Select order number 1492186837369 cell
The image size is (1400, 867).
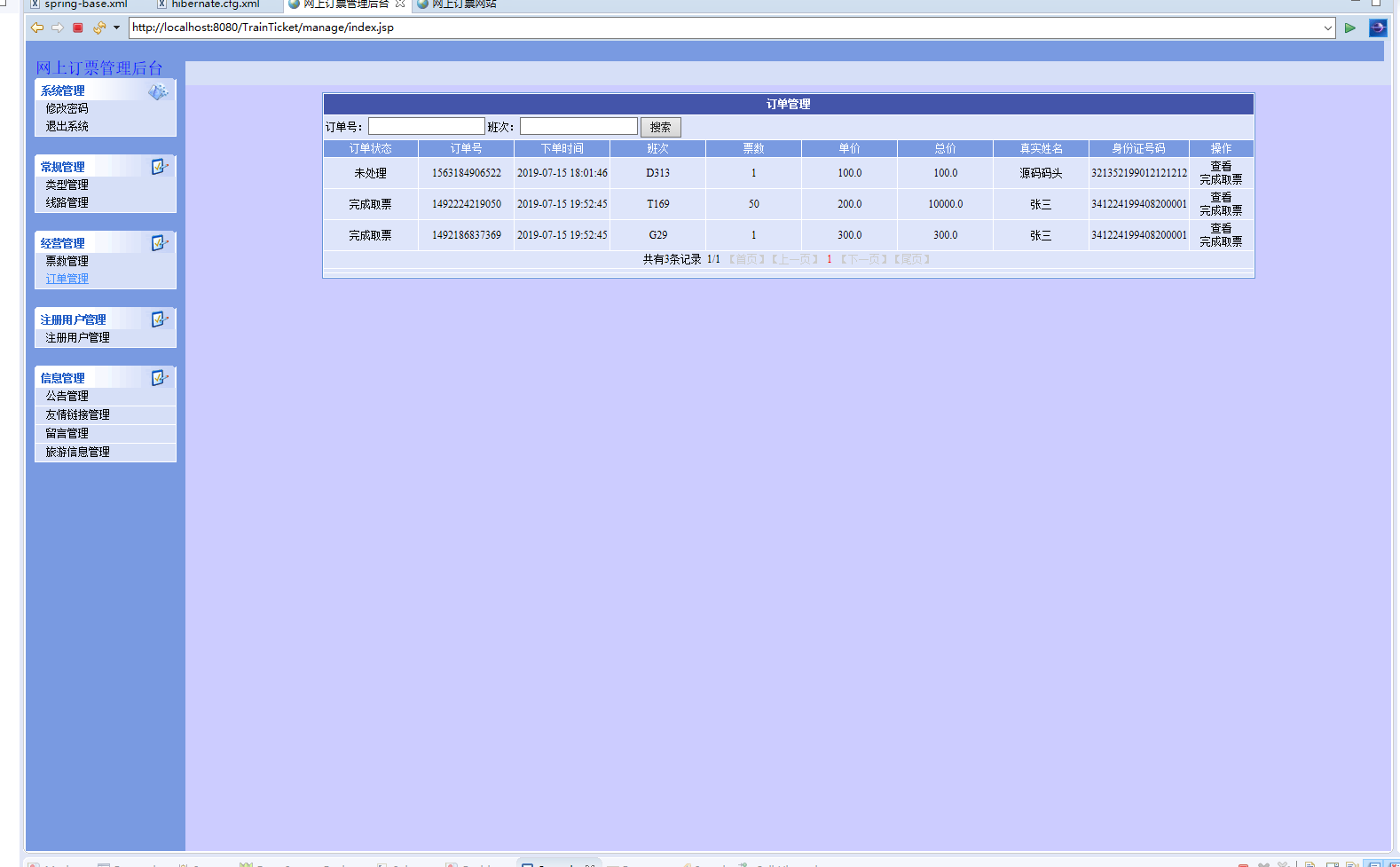[x=467, y=235]
